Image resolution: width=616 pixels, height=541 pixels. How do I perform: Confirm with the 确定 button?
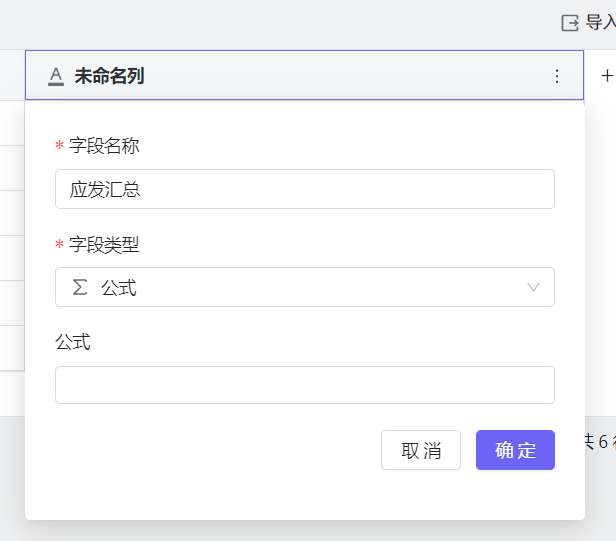tap(515, 450)
